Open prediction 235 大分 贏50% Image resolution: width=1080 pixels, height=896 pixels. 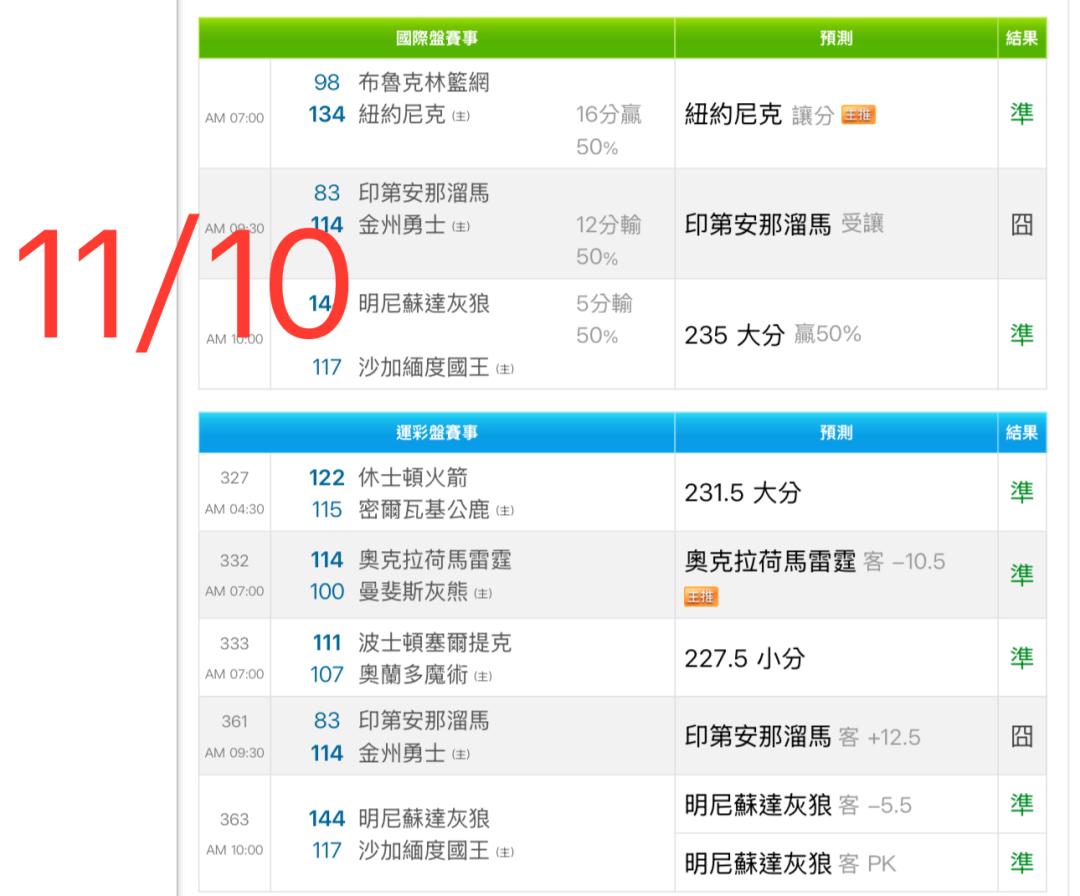click(x=772, y=335)
